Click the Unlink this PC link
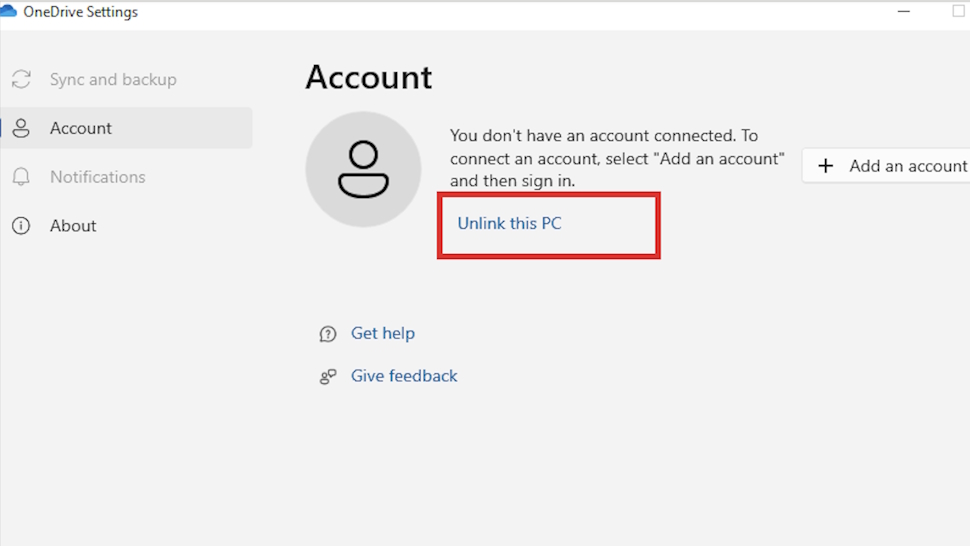The width and height of the screenshot is (970, 546). 509,223
